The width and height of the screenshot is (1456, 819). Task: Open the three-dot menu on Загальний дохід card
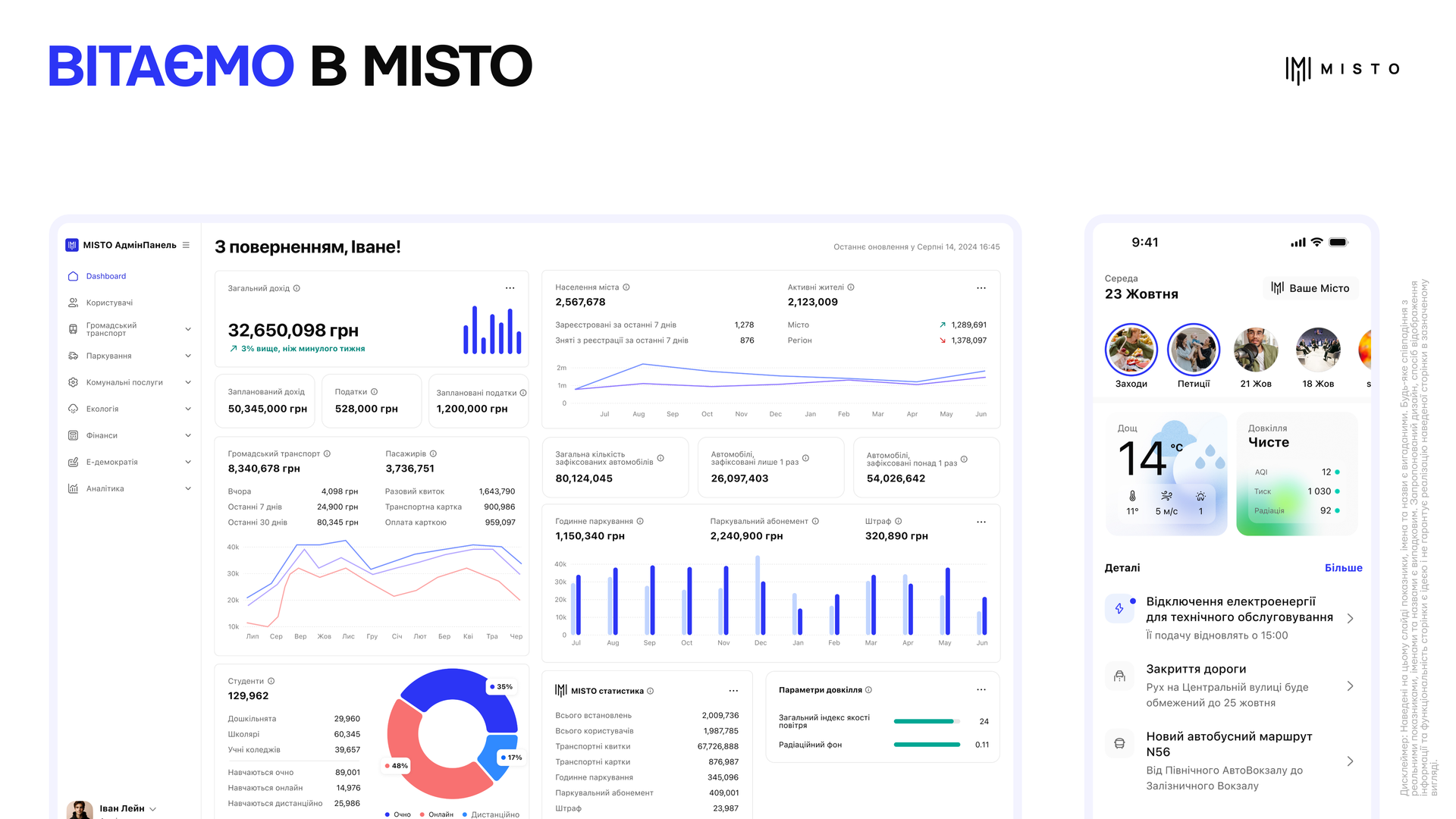(510, 288)
